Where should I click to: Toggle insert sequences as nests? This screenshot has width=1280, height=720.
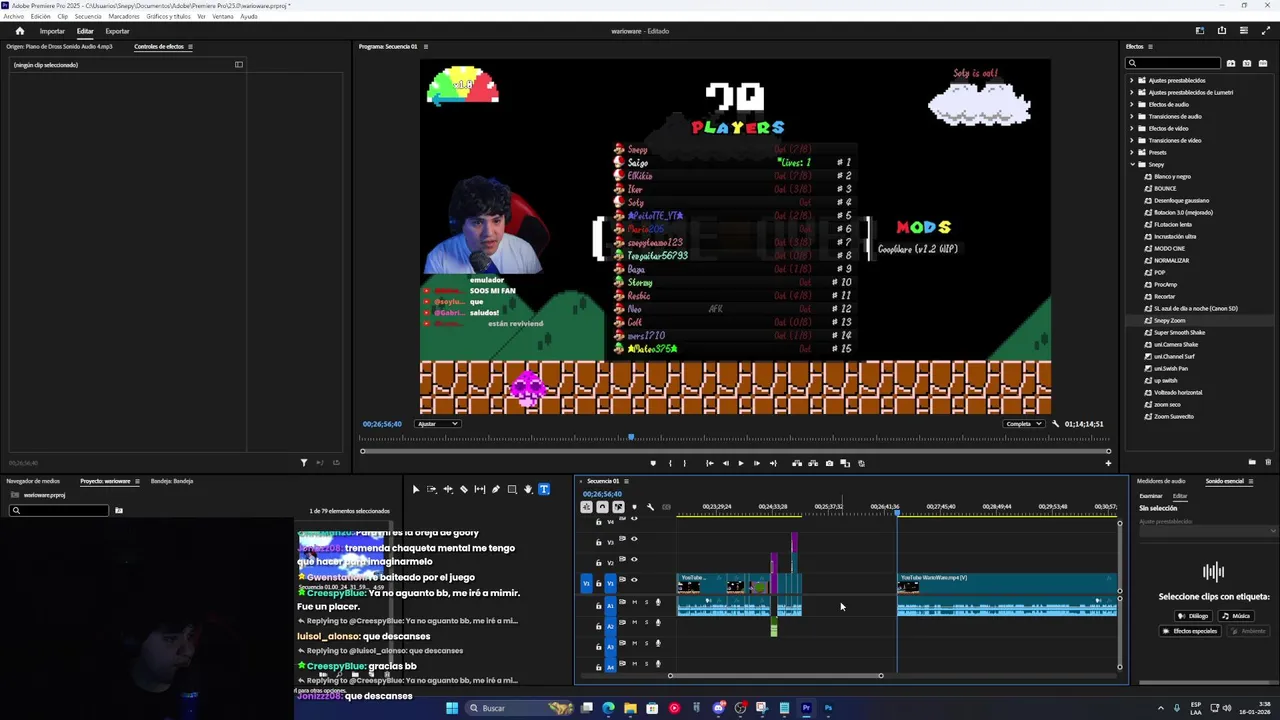pos(586,507)
